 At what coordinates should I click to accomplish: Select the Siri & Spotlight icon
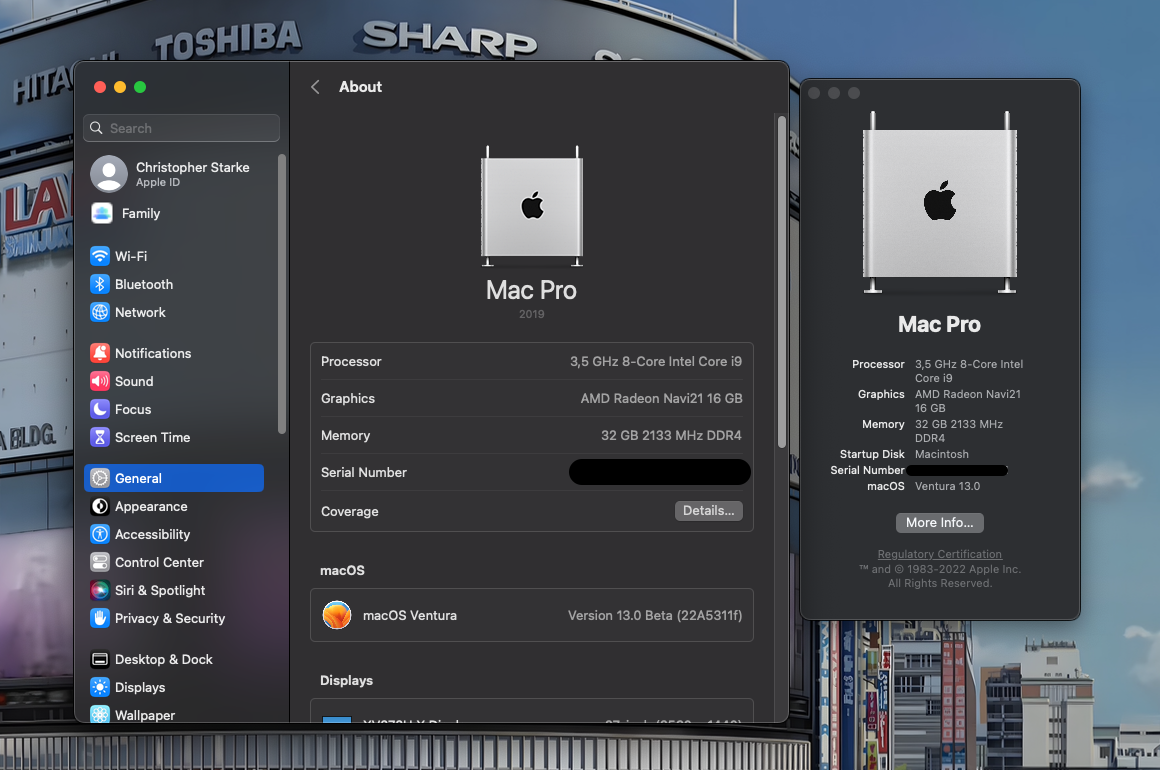tap(100, 590)
